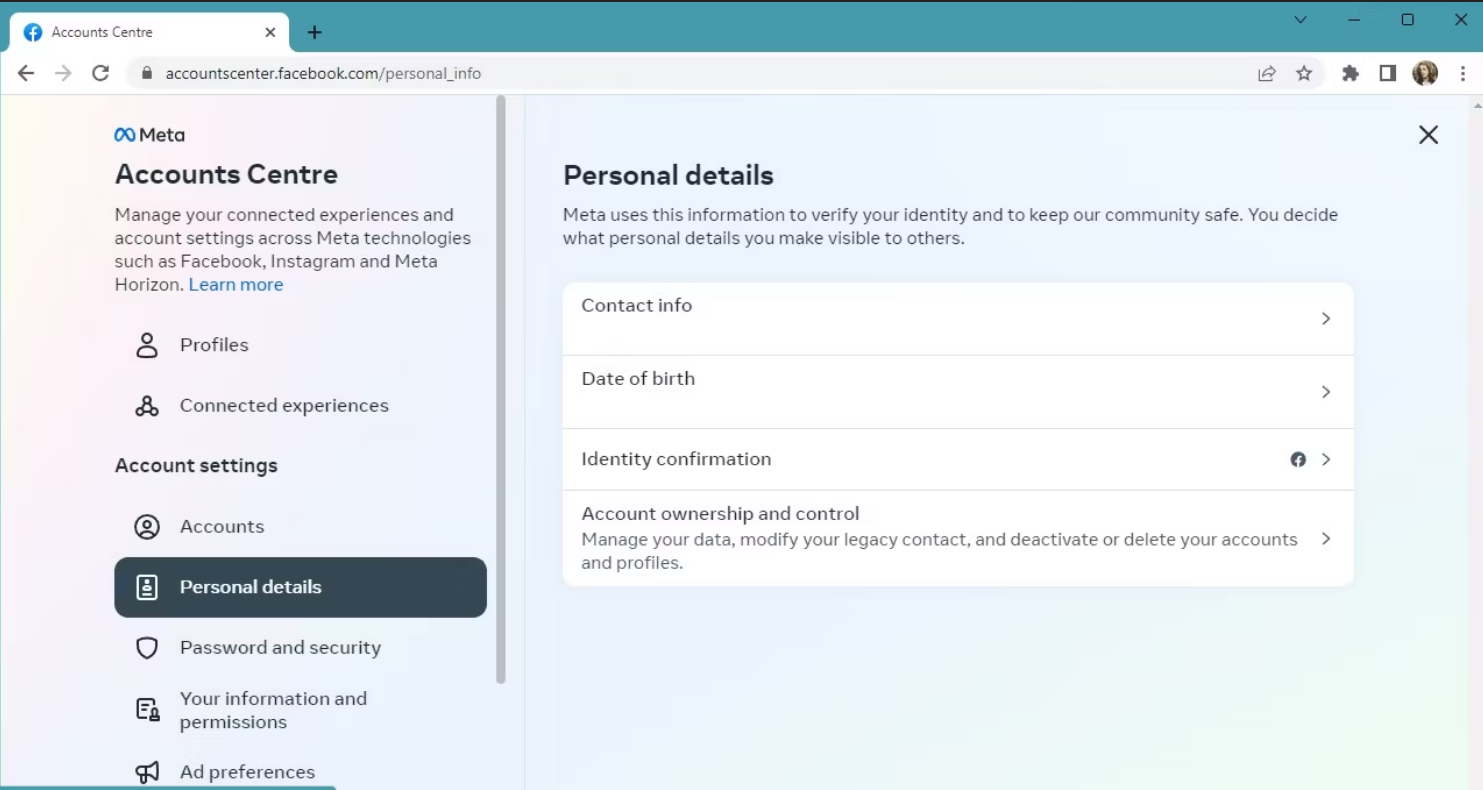The image size is (1483, 790).
Task: Click the site padlock icon
Action: (147, 73)
